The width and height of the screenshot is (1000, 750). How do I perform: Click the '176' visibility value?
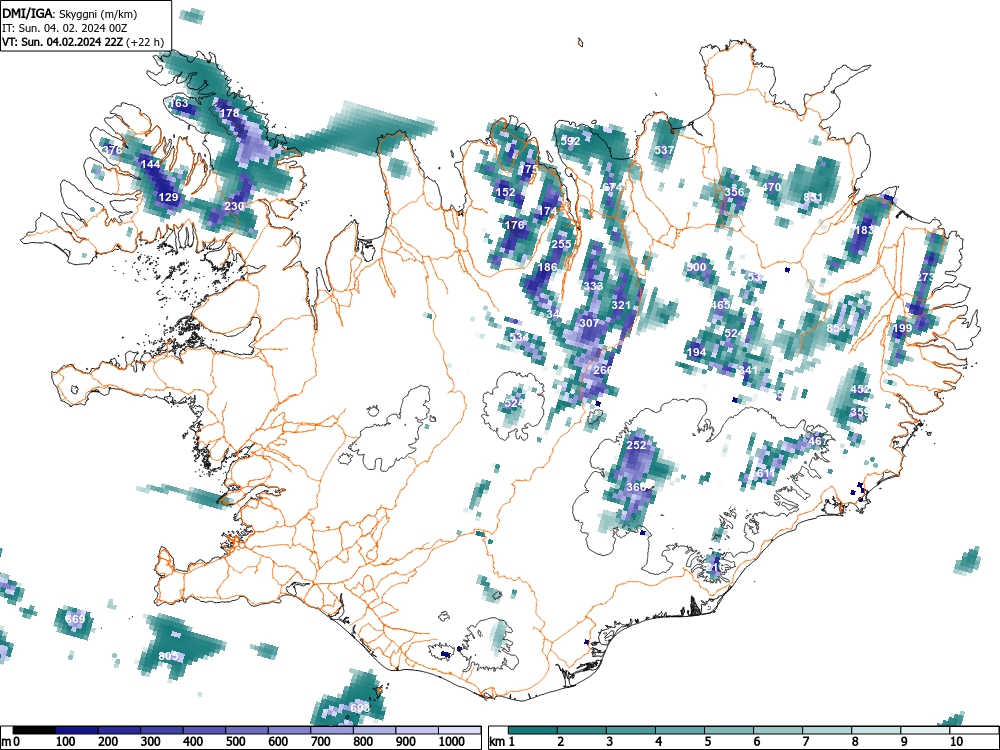coord(515,224)
